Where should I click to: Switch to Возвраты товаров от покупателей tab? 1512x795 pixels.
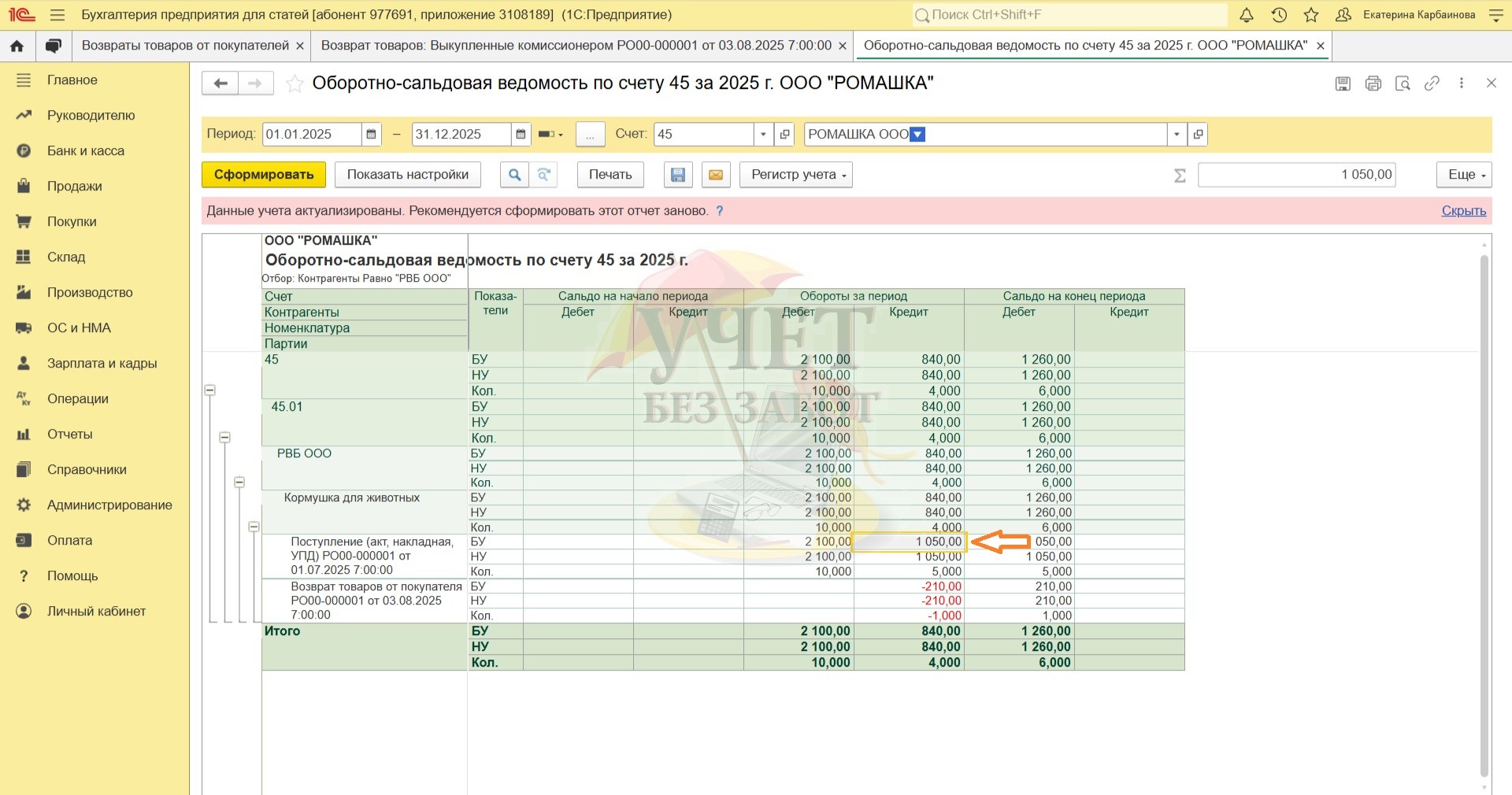(185, 46)
